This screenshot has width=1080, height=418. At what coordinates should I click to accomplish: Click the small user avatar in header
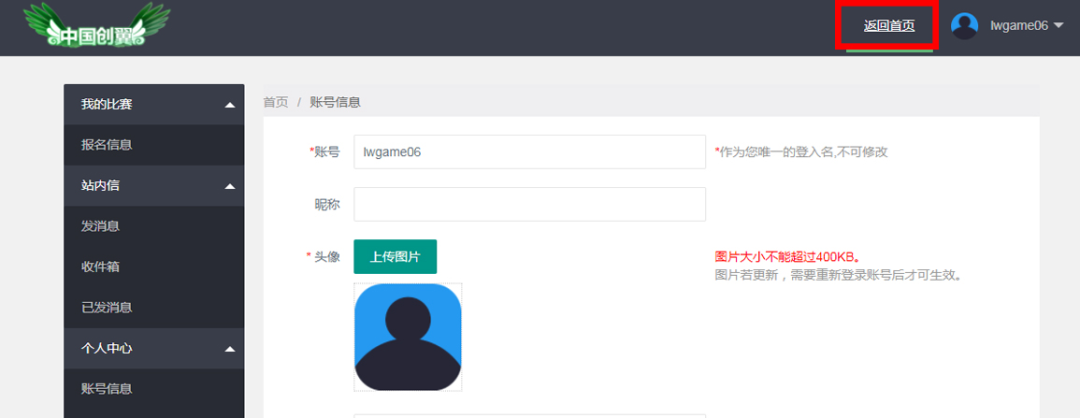[964, 25]
